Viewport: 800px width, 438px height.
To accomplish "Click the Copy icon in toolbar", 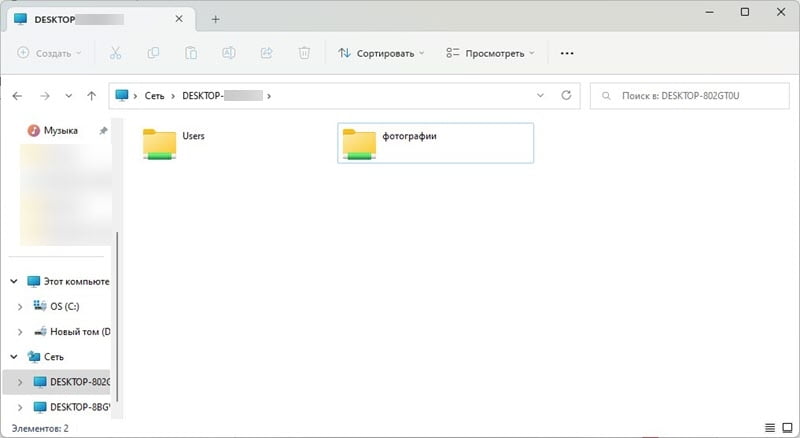I will point(153,53).
